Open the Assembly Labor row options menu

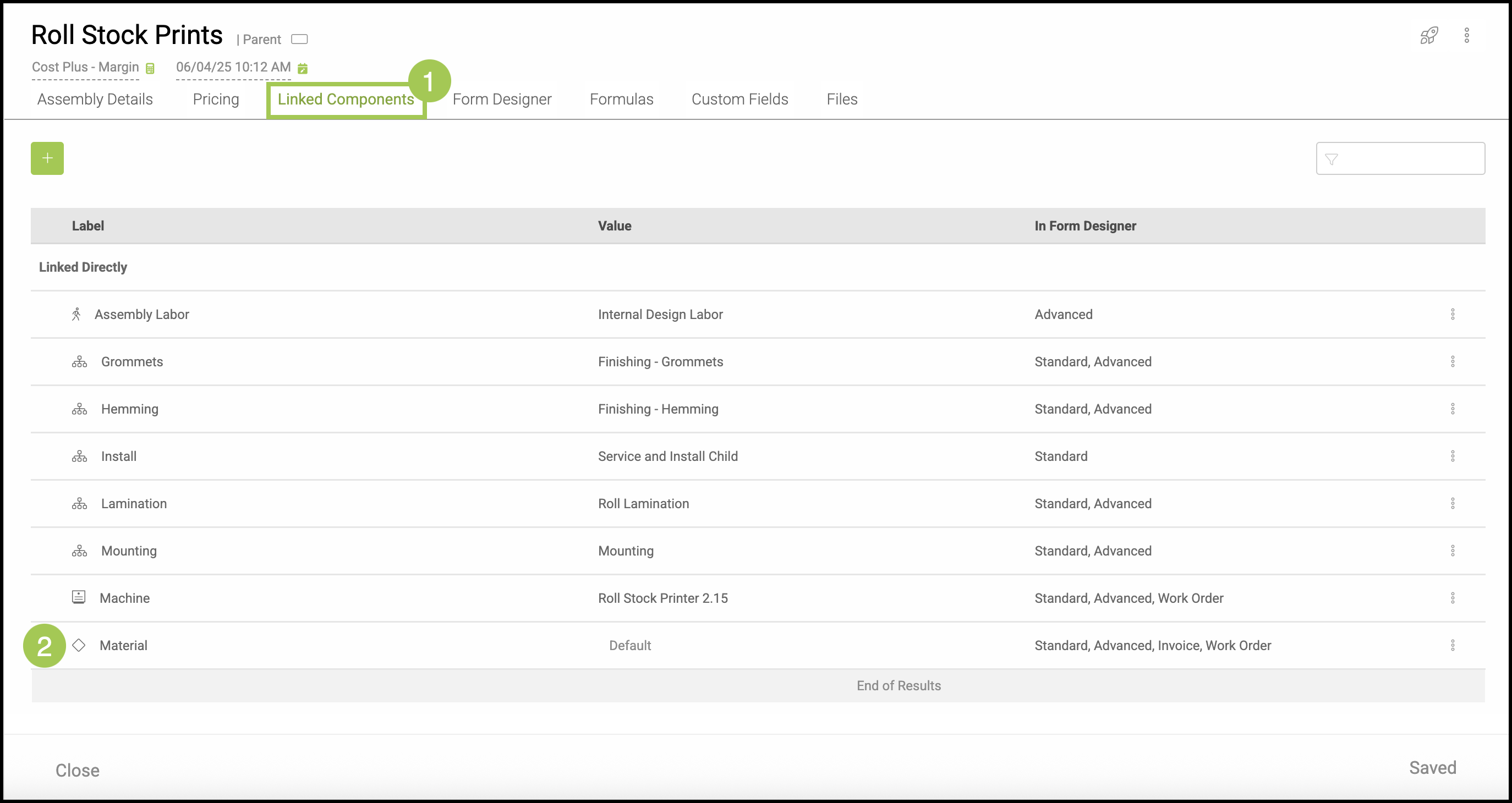pos(1452,315)
